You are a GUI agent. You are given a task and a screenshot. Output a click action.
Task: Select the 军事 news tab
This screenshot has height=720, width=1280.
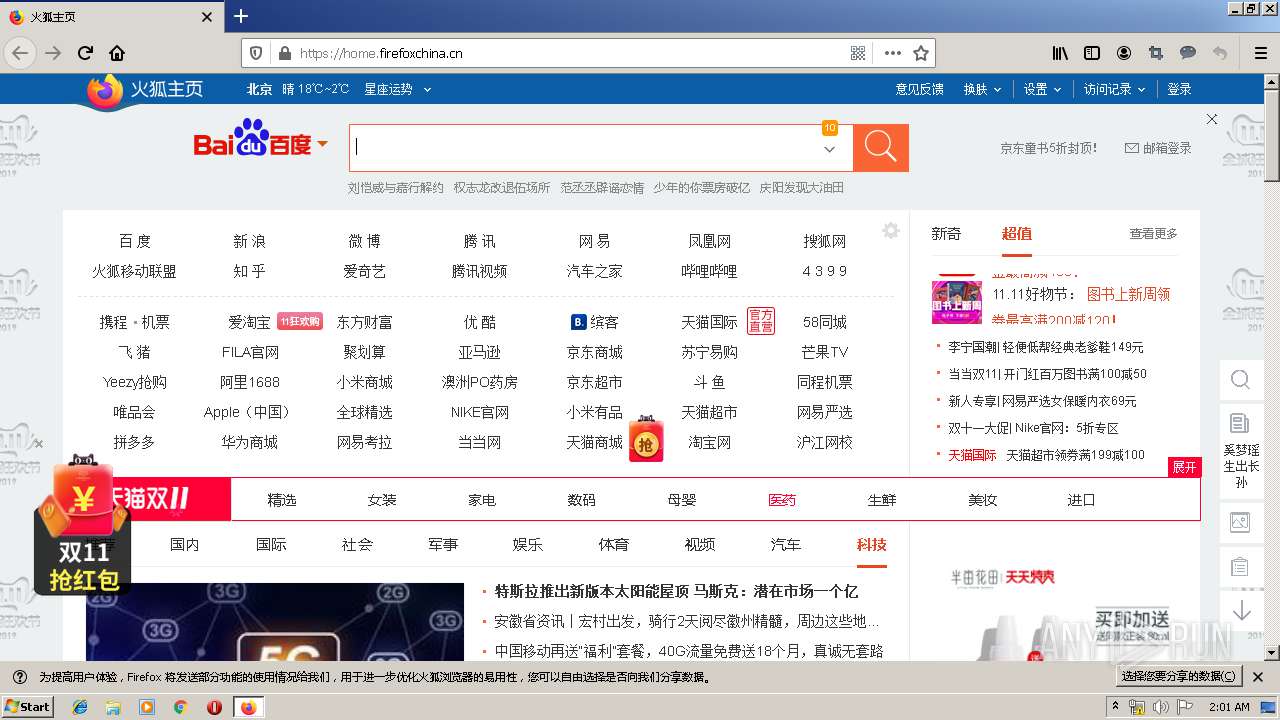442,544
